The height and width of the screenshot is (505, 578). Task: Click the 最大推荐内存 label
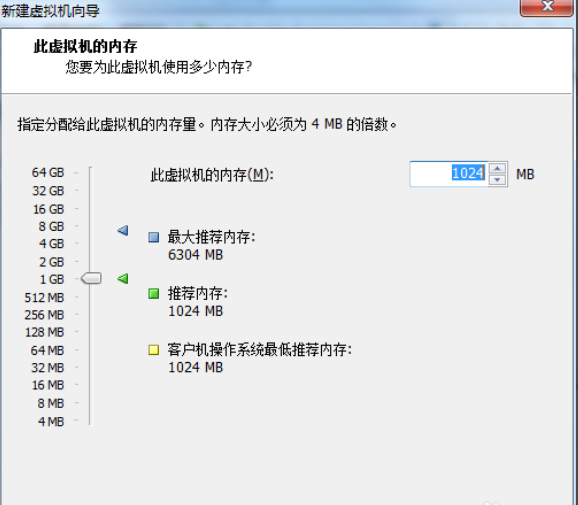tap(212, 237)
